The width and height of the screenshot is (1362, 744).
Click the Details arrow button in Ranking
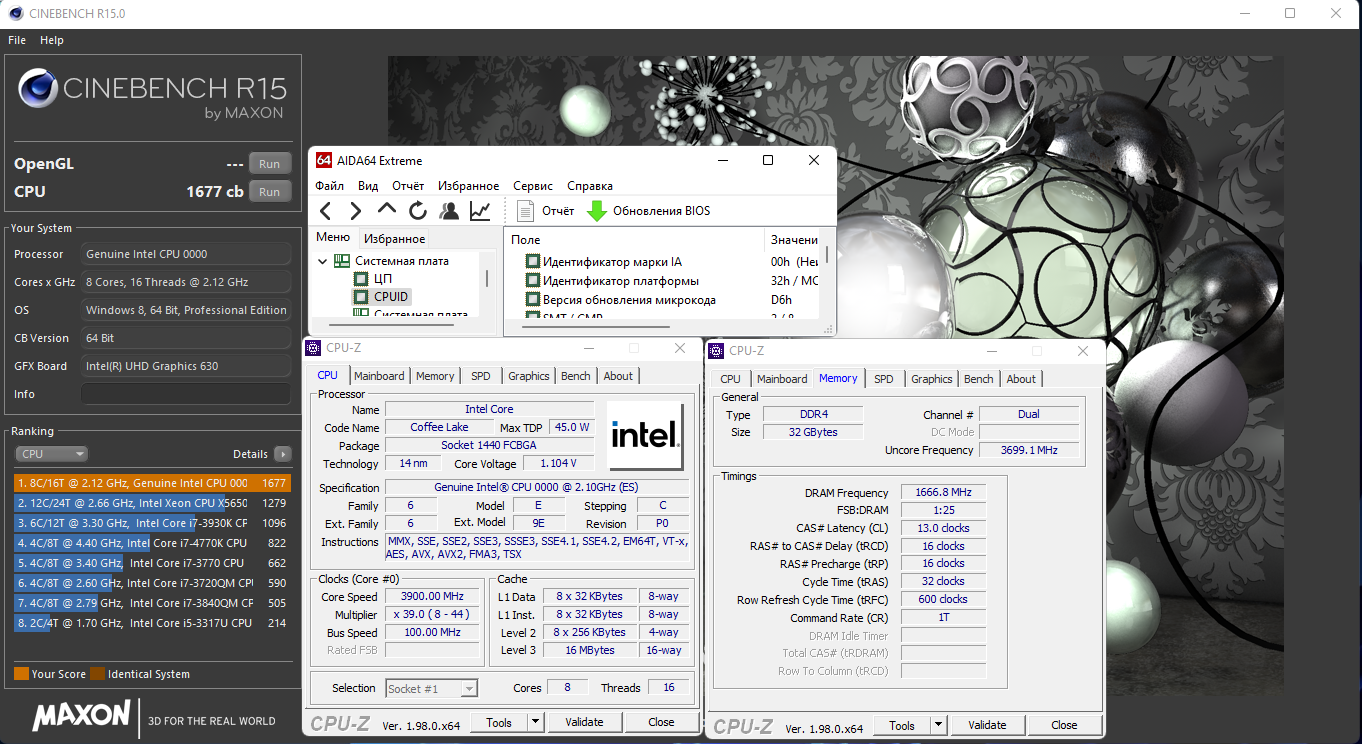pos(283,454)
